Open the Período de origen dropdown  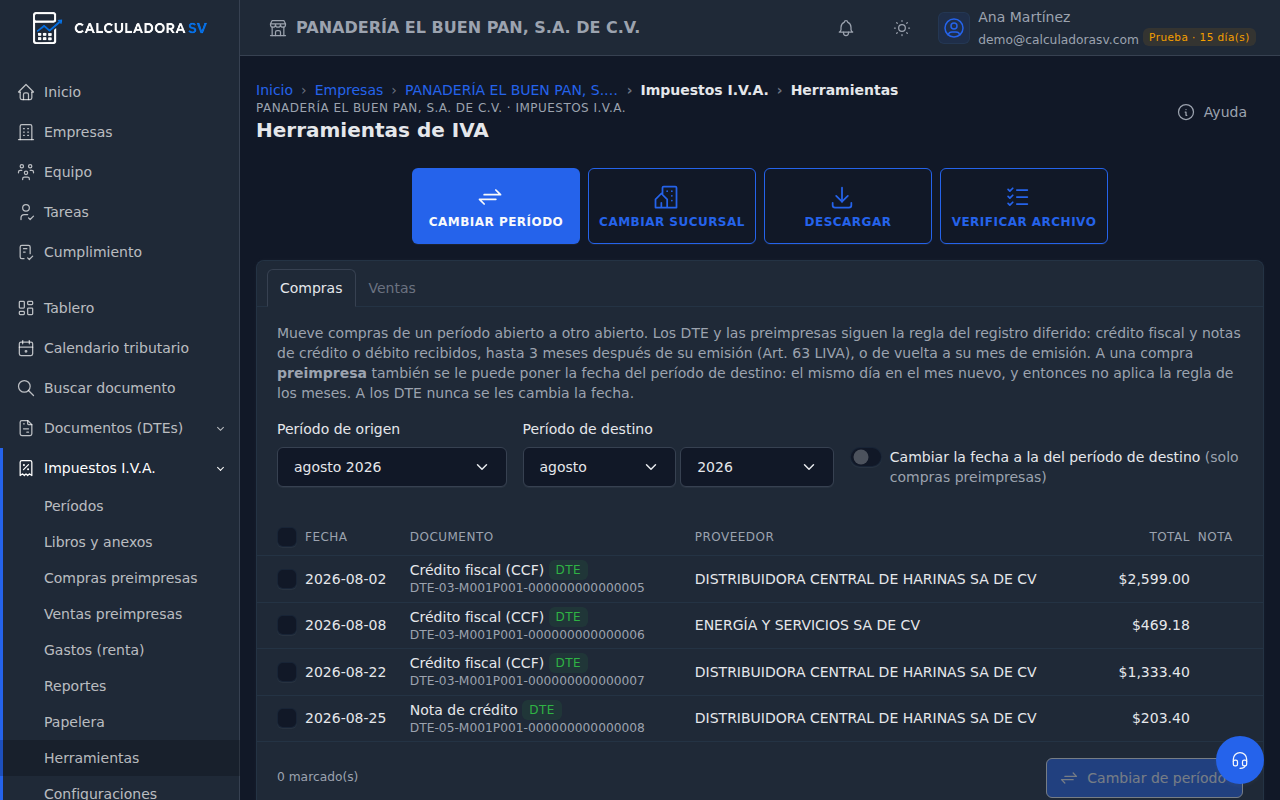pos(392,467)
